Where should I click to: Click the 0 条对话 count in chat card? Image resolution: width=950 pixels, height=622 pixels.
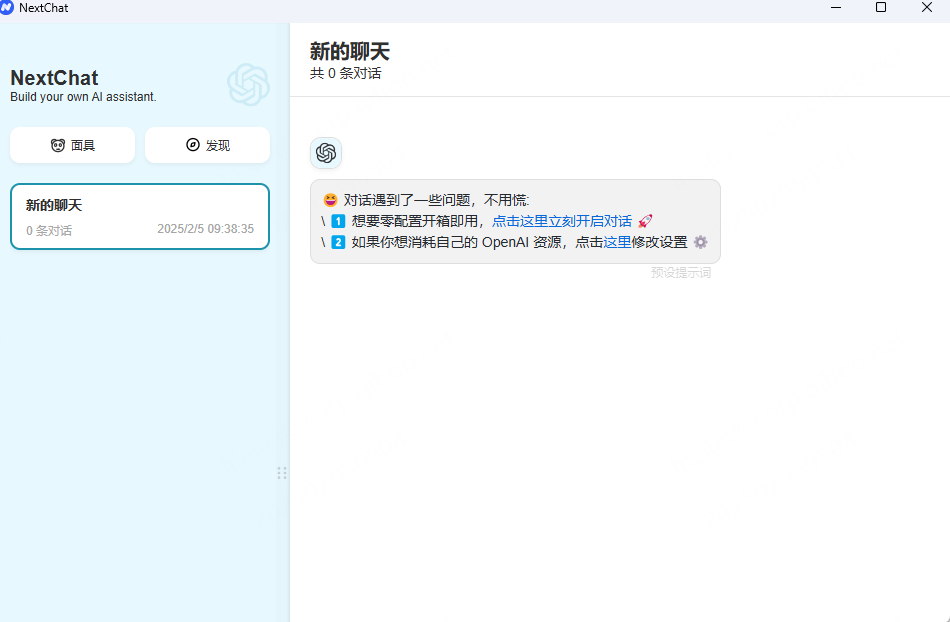tap(49, 231)
